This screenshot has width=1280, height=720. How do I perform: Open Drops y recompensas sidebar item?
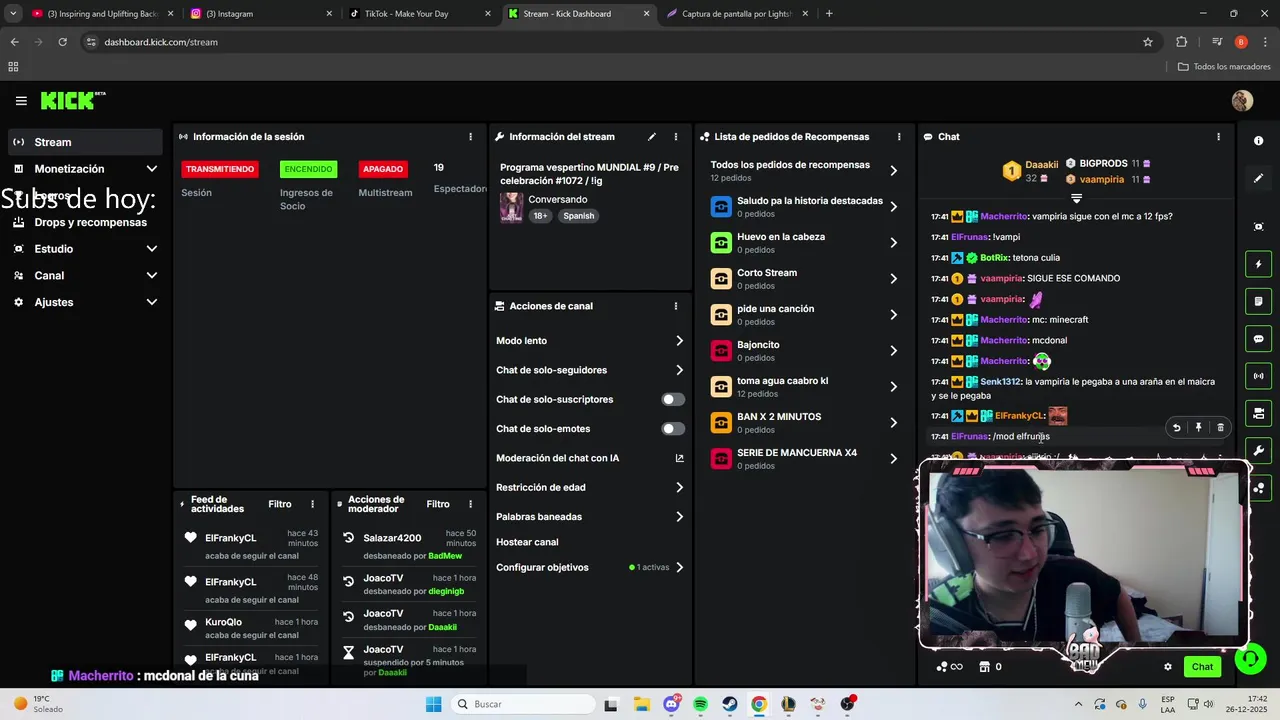click(x=84, y=222)
